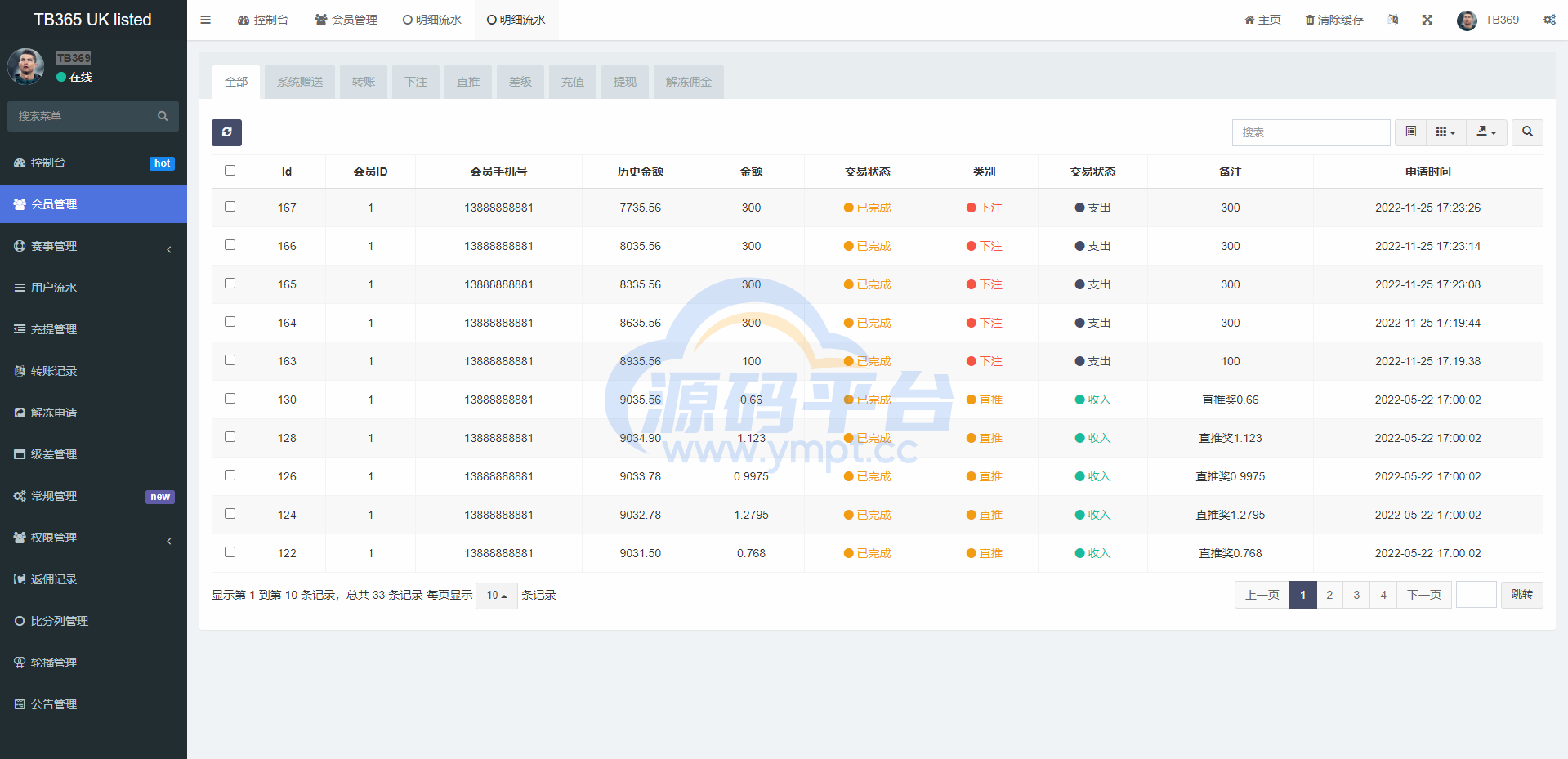Expand 赛事管理 submenu in sidebar
This screenshot has height=759, width=1568.
(x=93, y=246)
